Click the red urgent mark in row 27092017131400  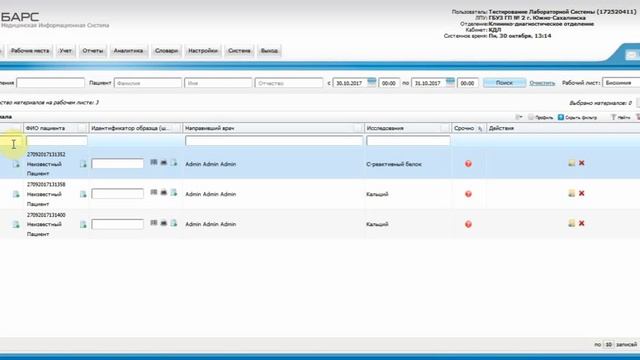tap(468, 224)
